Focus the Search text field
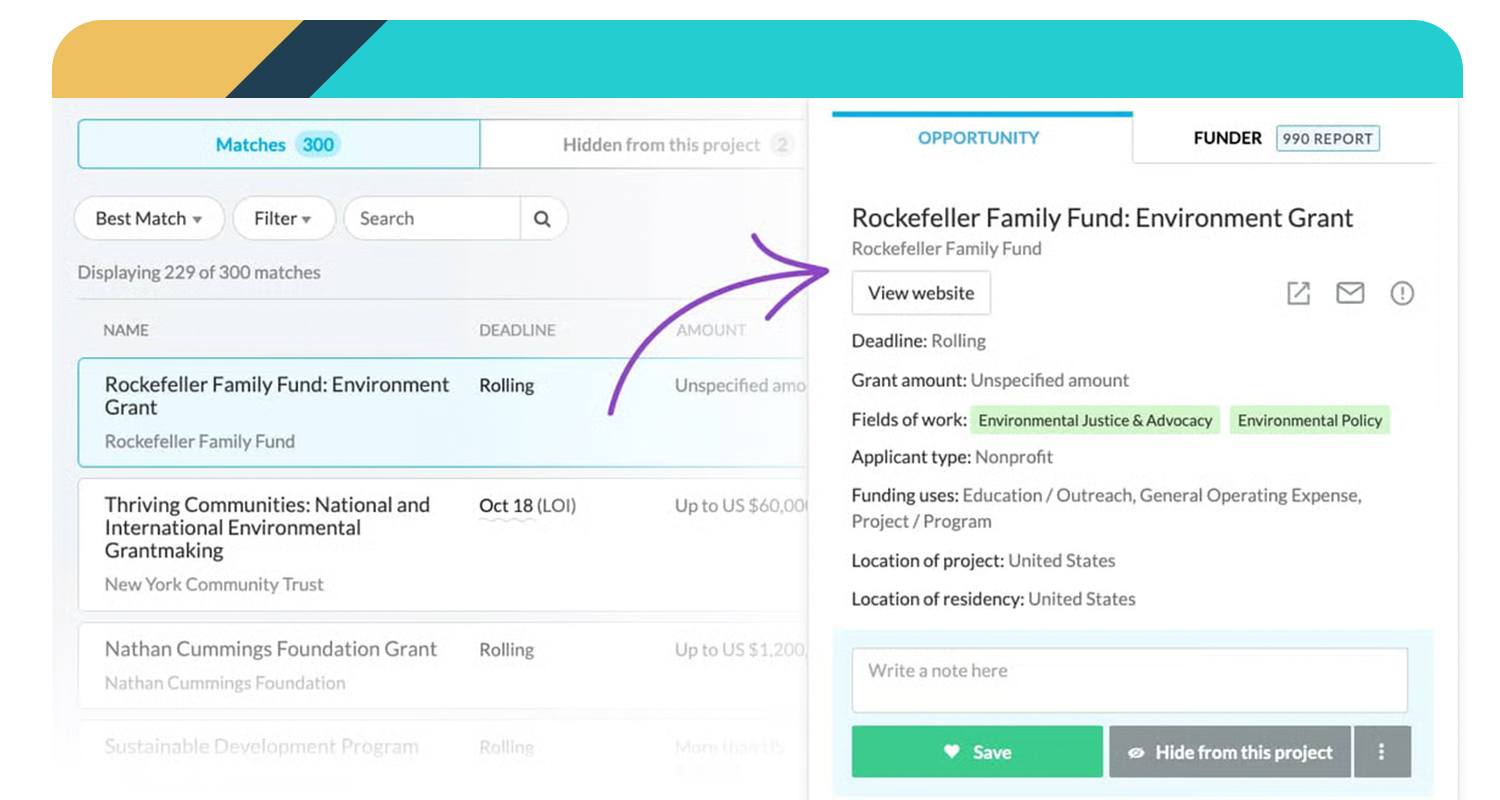The height and width of the screenshot is (800, 1500). click(x=432, y=219)
